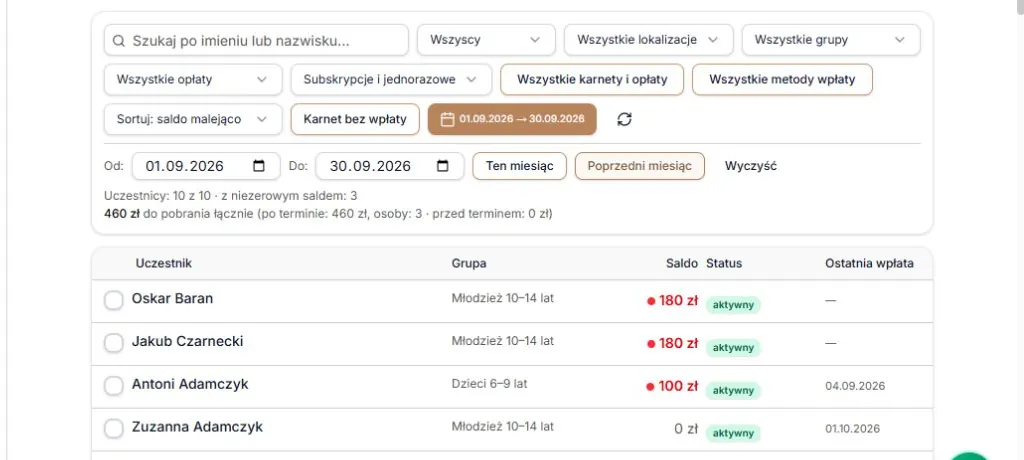Click the Dzieci 6–9 lat group cell
The image size is (1024, 460).
pos(489,384)
